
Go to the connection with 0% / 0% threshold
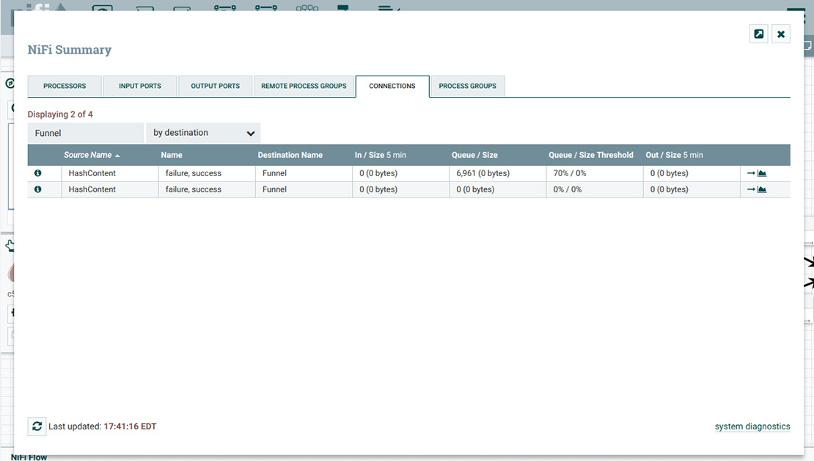click(x=751, y=189)
